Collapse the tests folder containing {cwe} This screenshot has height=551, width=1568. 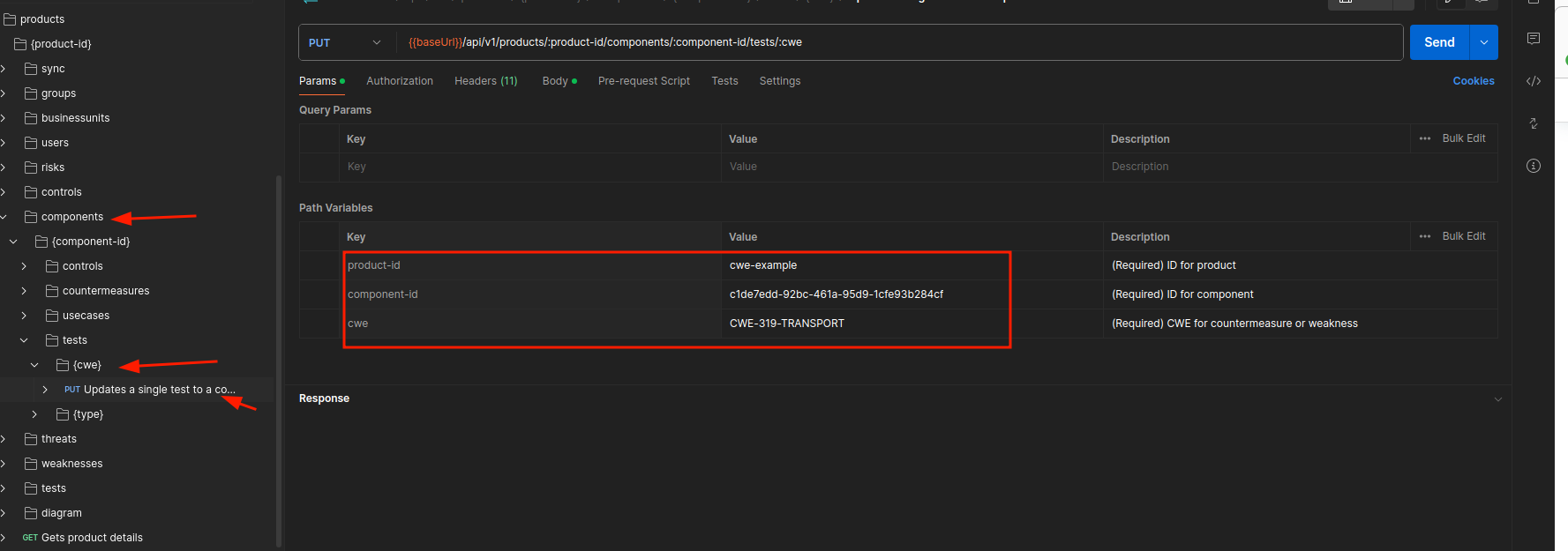24,339
